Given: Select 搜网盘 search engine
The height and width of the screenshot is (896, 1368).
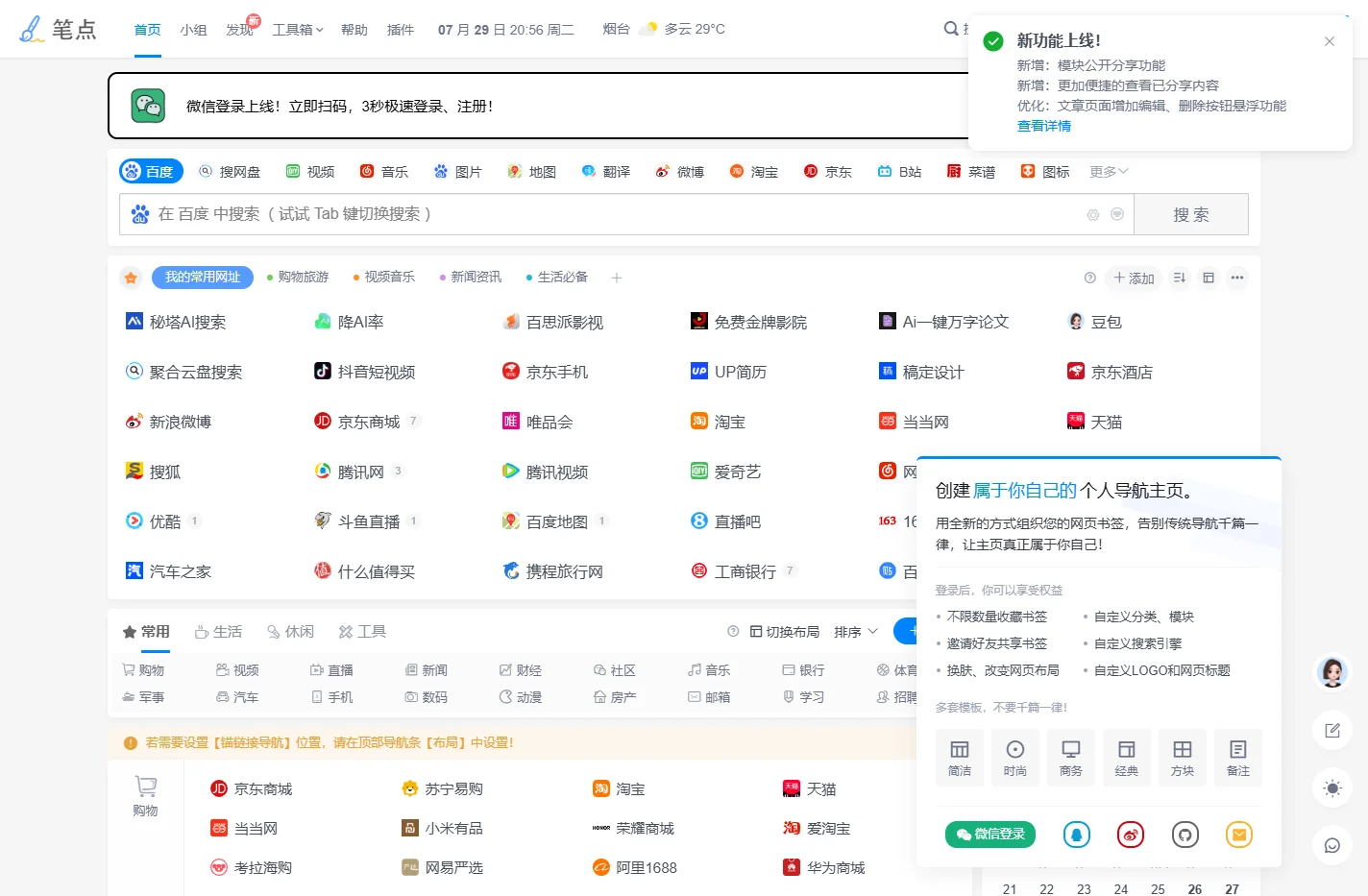Looking at the screenshot, I should pos(230,171).
